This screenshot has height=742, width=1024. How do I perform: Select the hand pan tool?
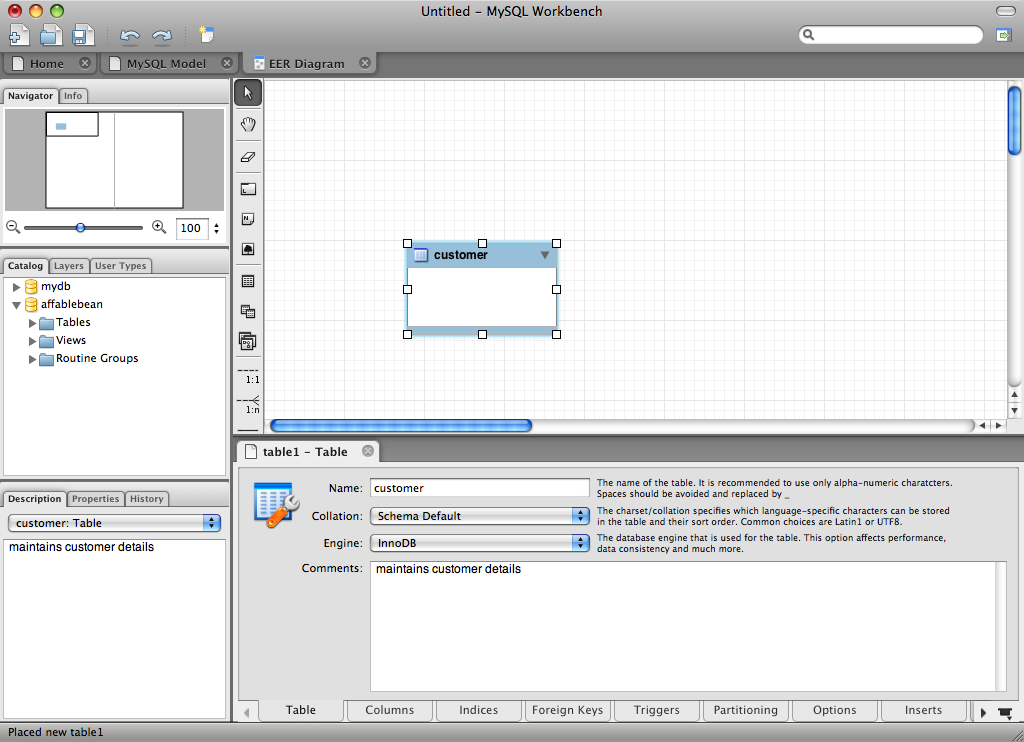tap(248, 125)
